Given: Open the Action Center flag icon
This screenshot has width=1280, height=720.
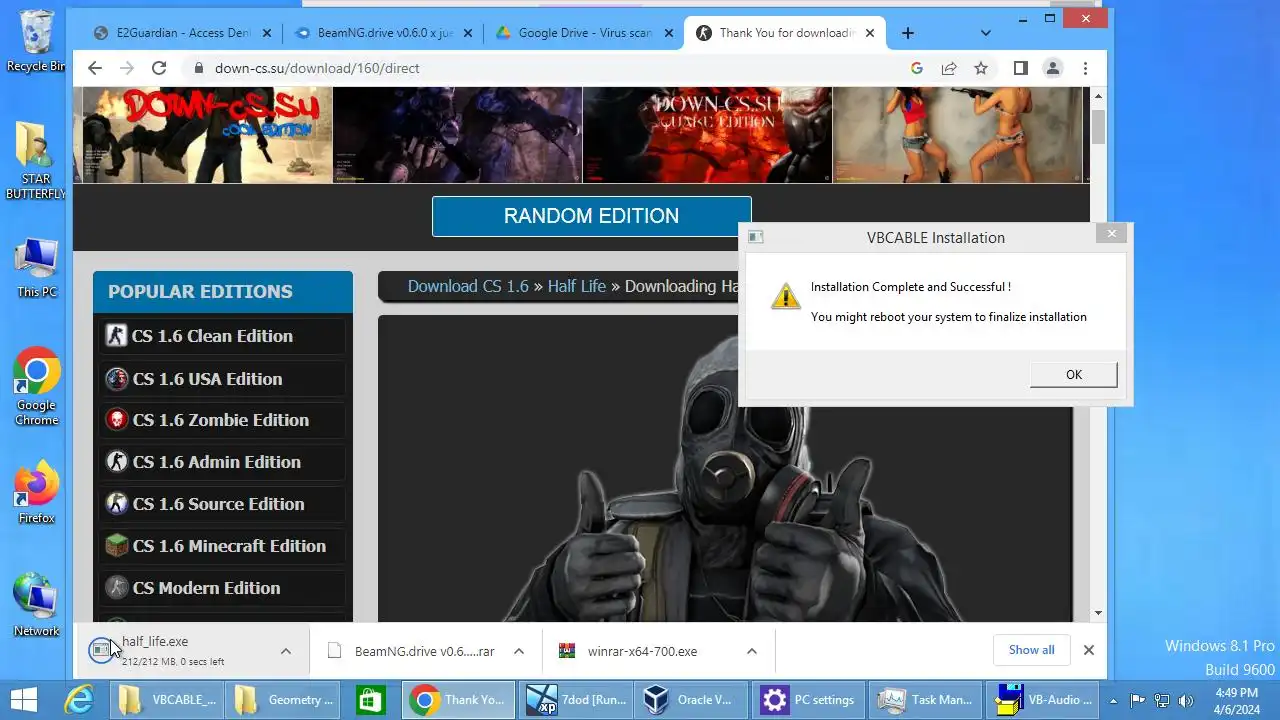Looking at the screenshot, I should 1138,700.
